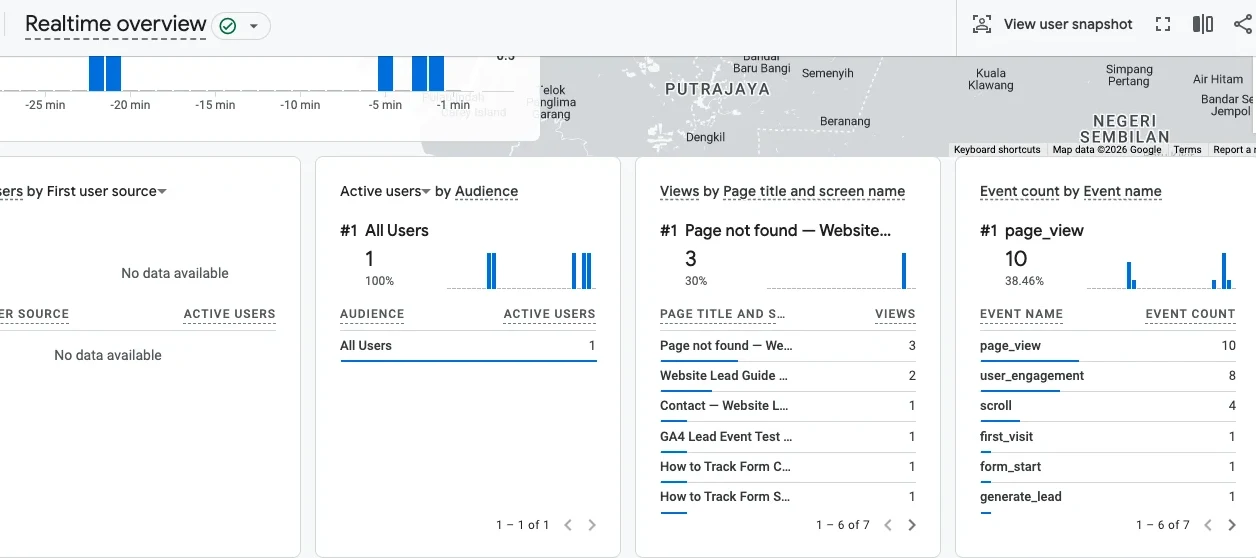Image resolution: width=1256 pixels, height=558 pixels.
Task: Select the generate_lead event row
Action: tap(1108, 497)
